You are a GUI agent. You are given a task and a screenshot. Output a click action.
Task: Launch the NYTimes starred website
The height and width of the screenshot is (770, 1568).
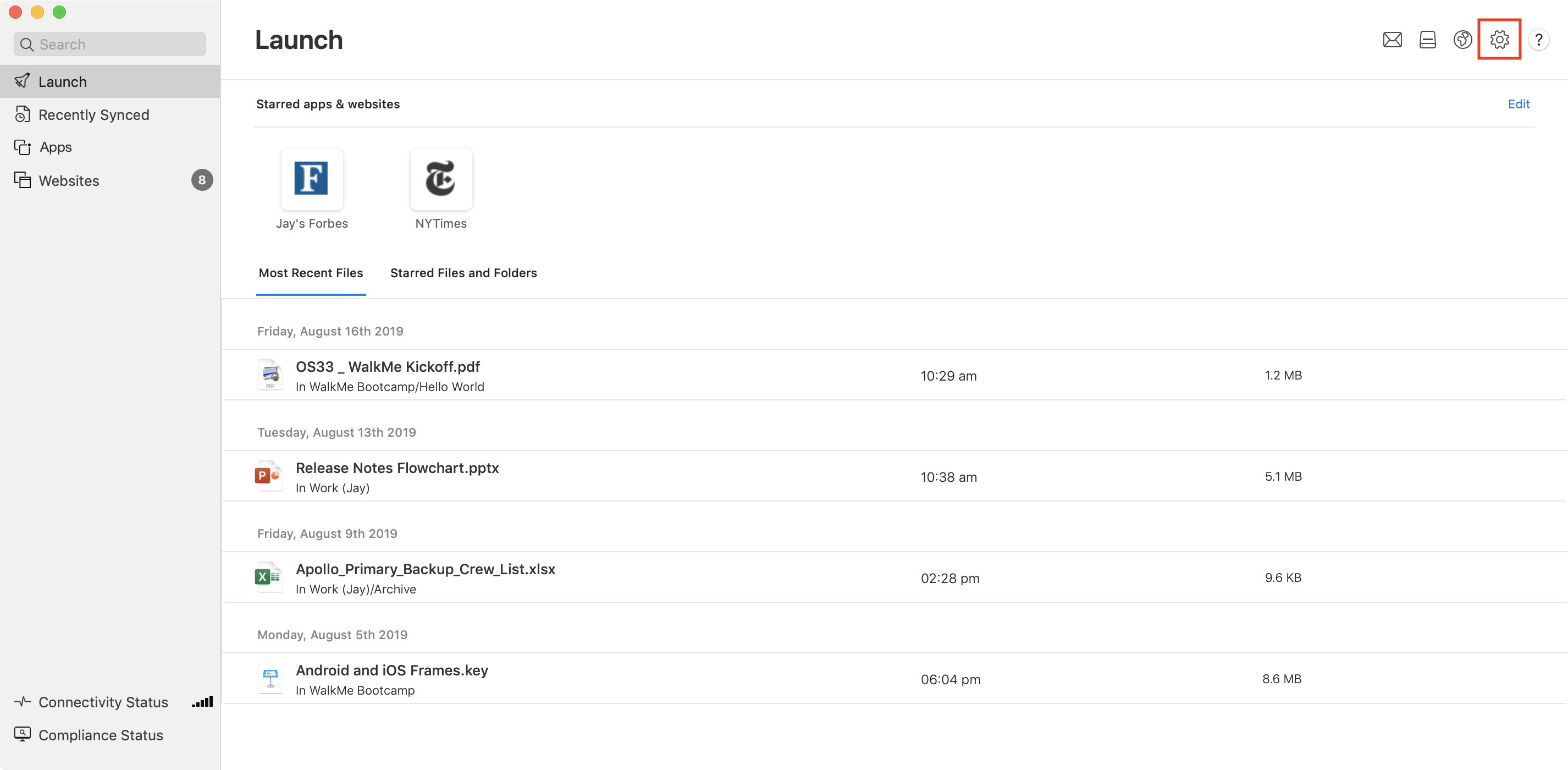441,179
